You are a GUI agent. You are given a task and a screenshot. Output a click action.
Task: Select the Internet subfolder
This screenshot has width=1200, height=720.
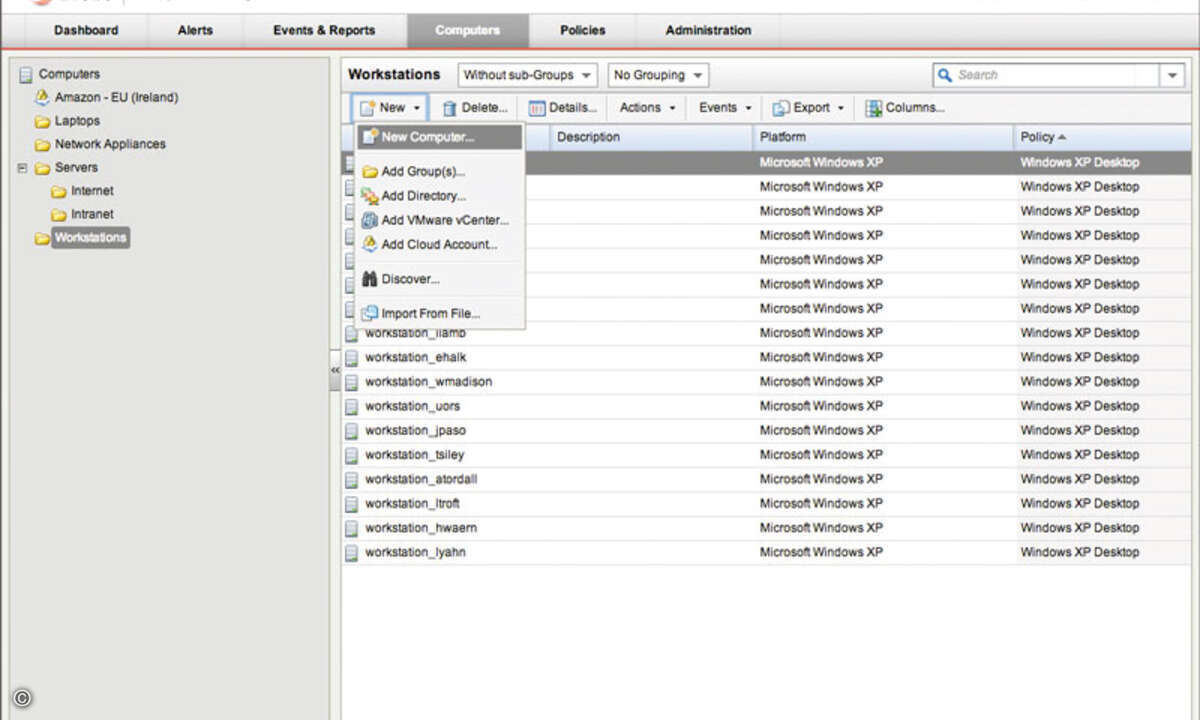pos(92,191)
